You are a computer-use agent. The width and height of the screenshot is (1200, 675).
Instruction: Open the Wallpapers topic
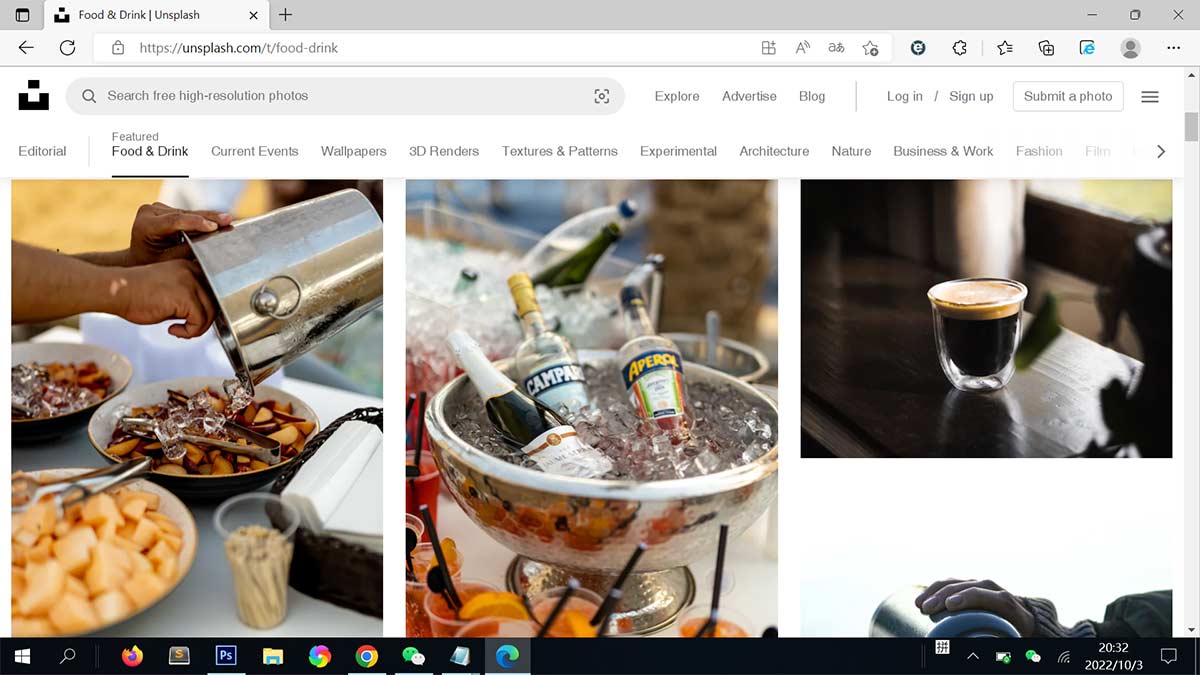click(x=354, y=151)
